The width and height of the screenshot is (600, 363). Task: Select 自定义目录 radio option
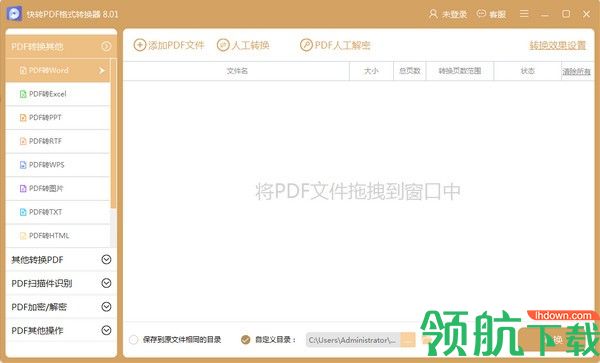246,340
